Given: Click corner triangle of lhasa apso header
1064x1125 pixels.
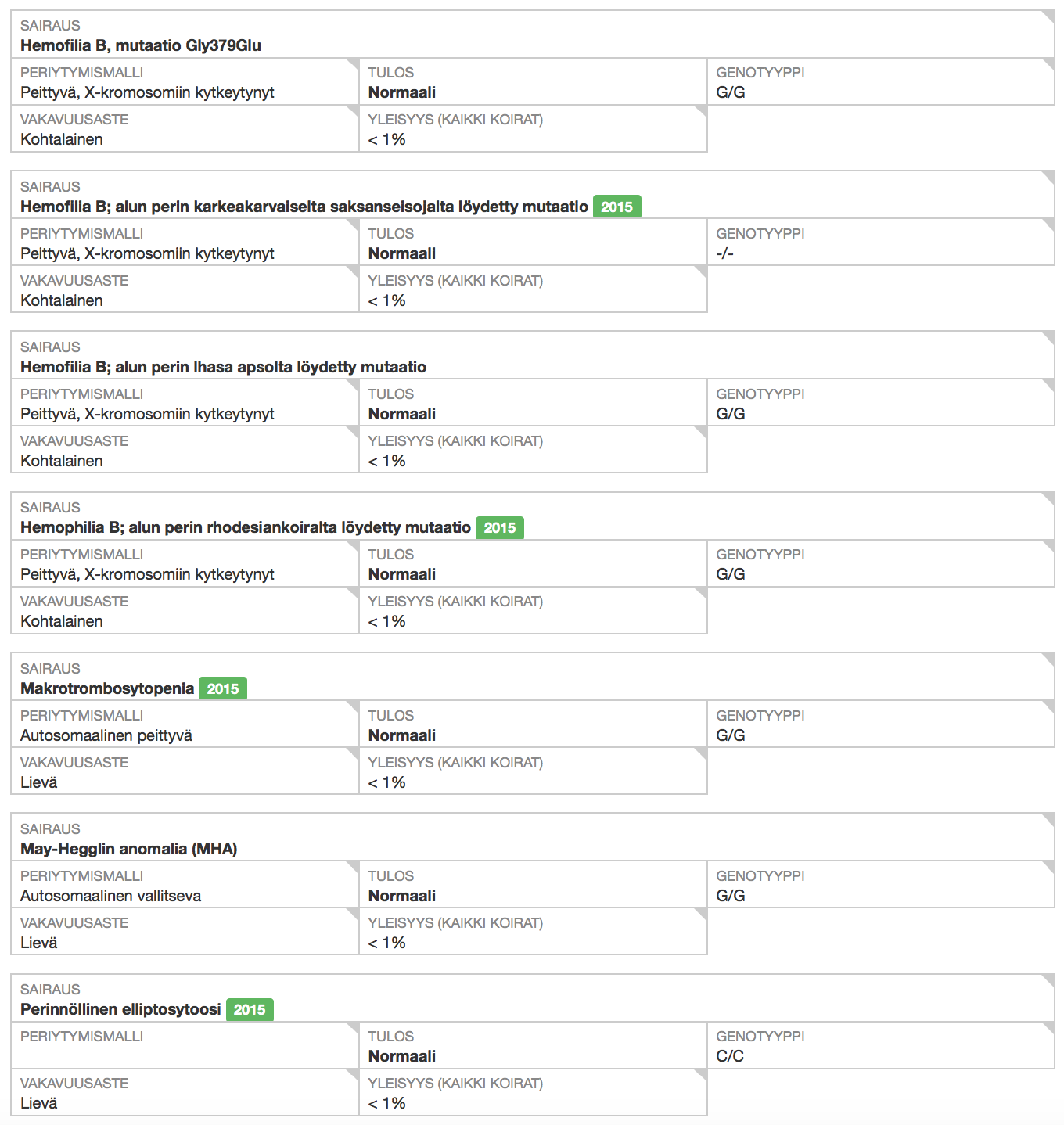Looking at the screenshot, I should tap(1048, 337).
